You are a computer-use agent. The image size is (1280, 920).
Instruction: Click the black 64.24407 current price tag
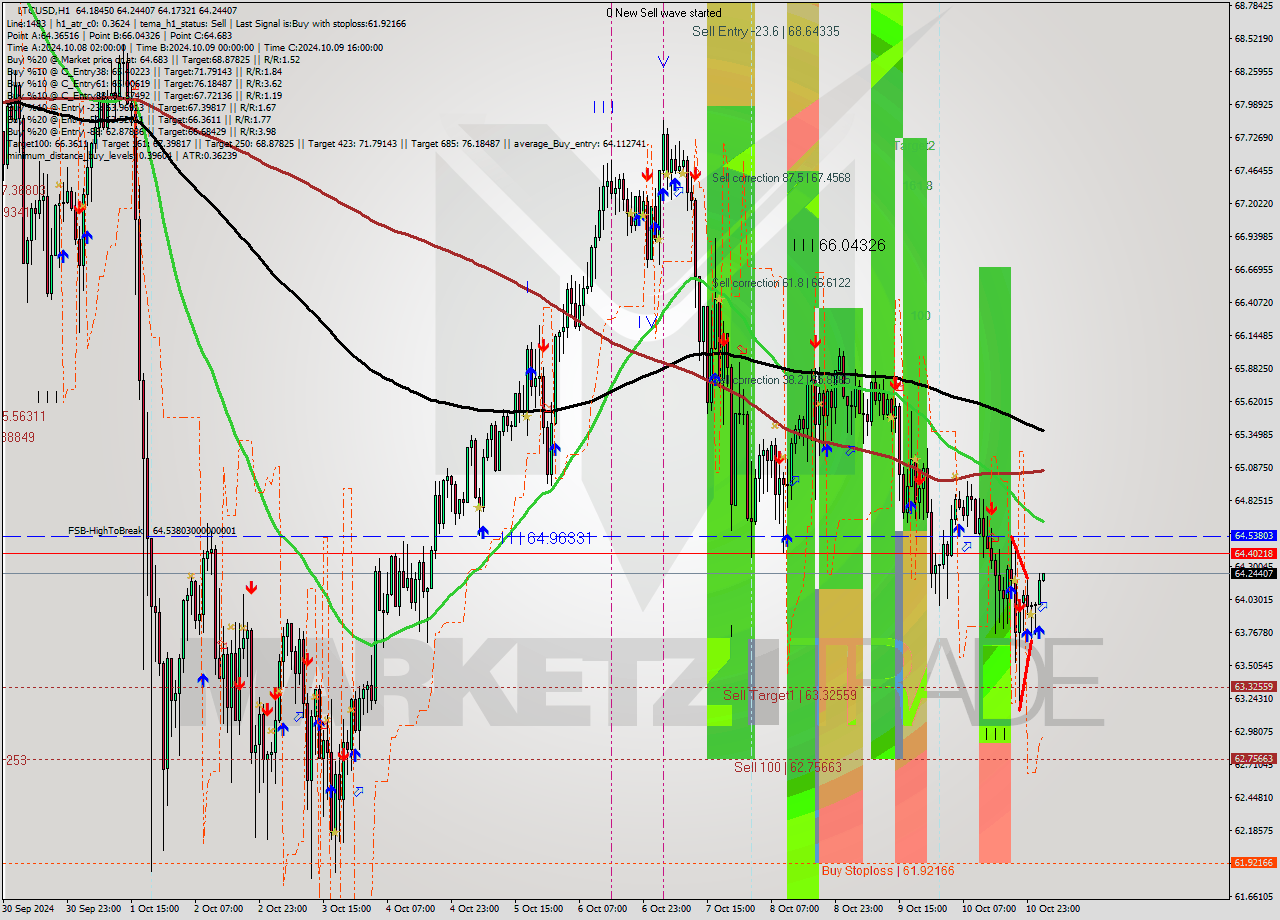[x=1253, y=573]
